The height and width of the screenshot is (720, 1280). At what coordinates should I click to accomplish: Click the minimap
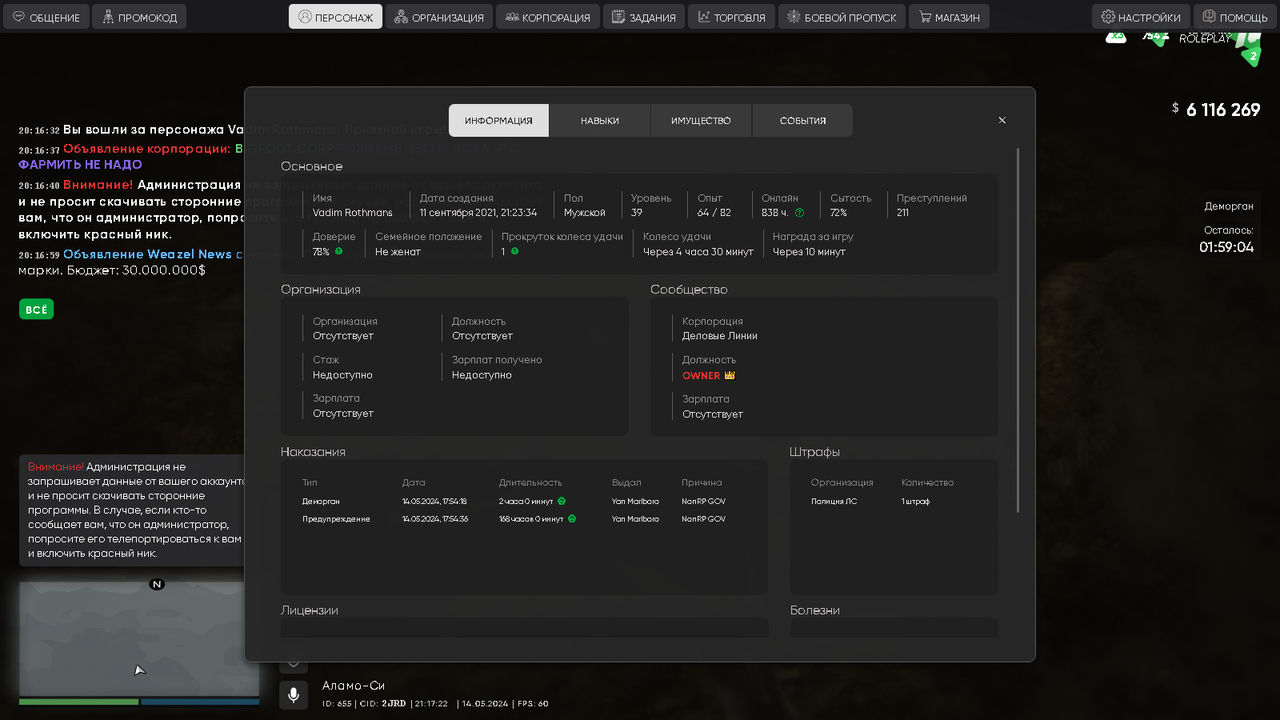pos(139,639)
